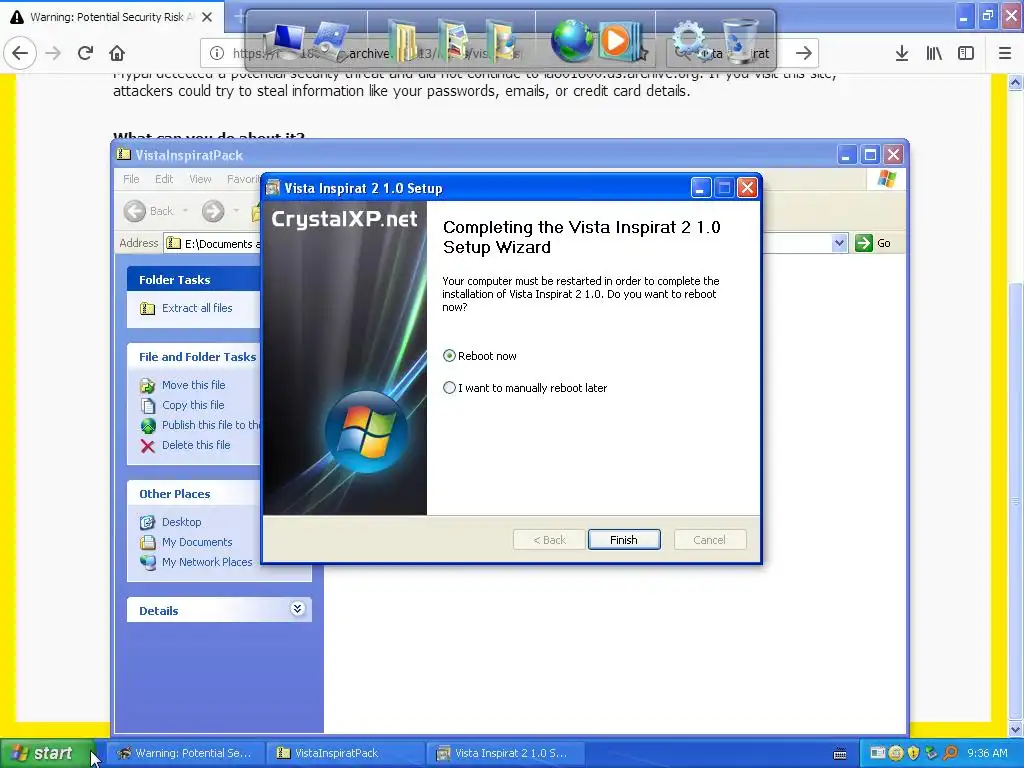Open the browser home page

(x=117, y=53)
